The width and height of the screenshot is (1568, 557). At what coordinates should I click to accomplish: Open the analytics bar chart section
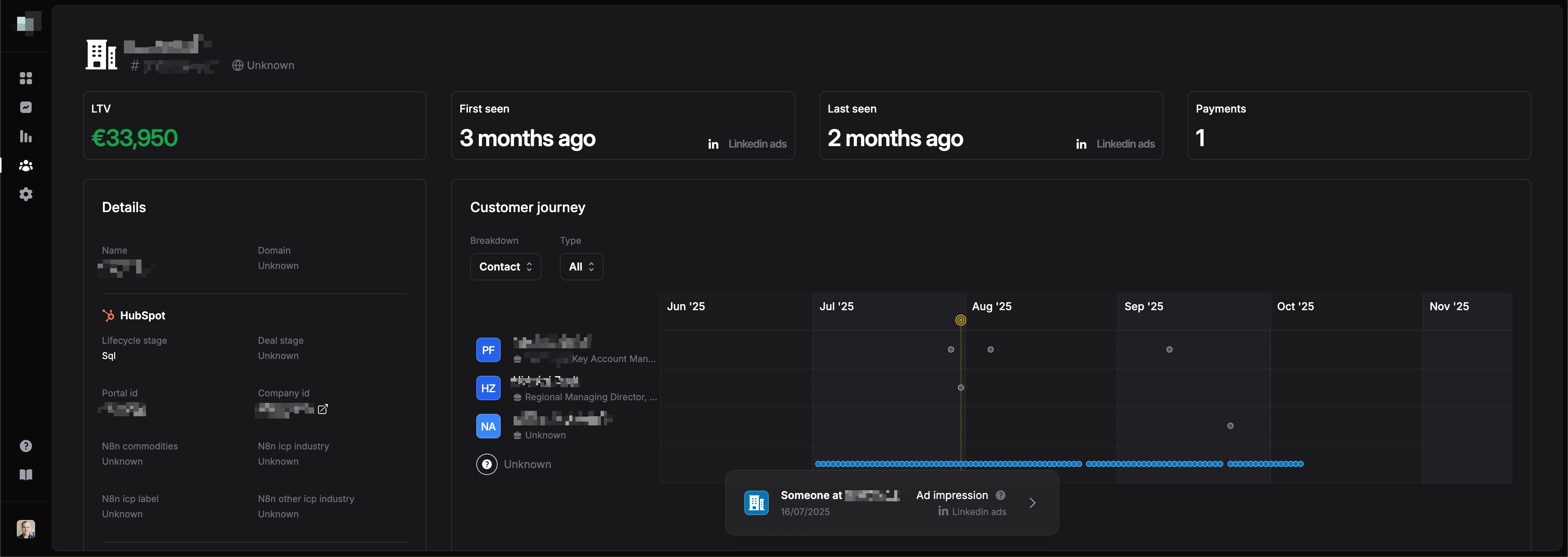click(26, 136)
